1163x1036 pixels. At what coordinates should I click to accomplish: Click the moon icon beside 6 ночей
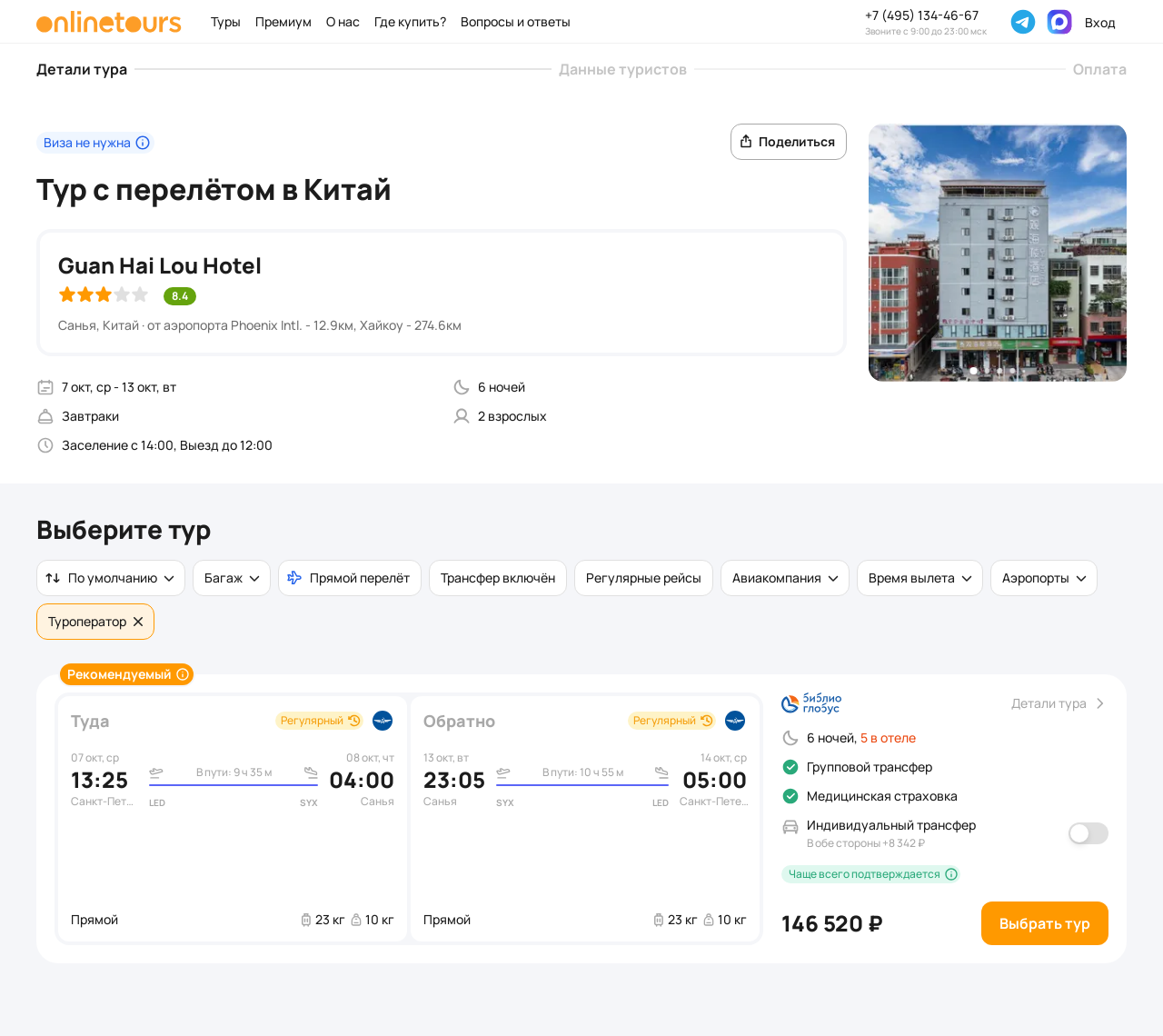point(462,387)
